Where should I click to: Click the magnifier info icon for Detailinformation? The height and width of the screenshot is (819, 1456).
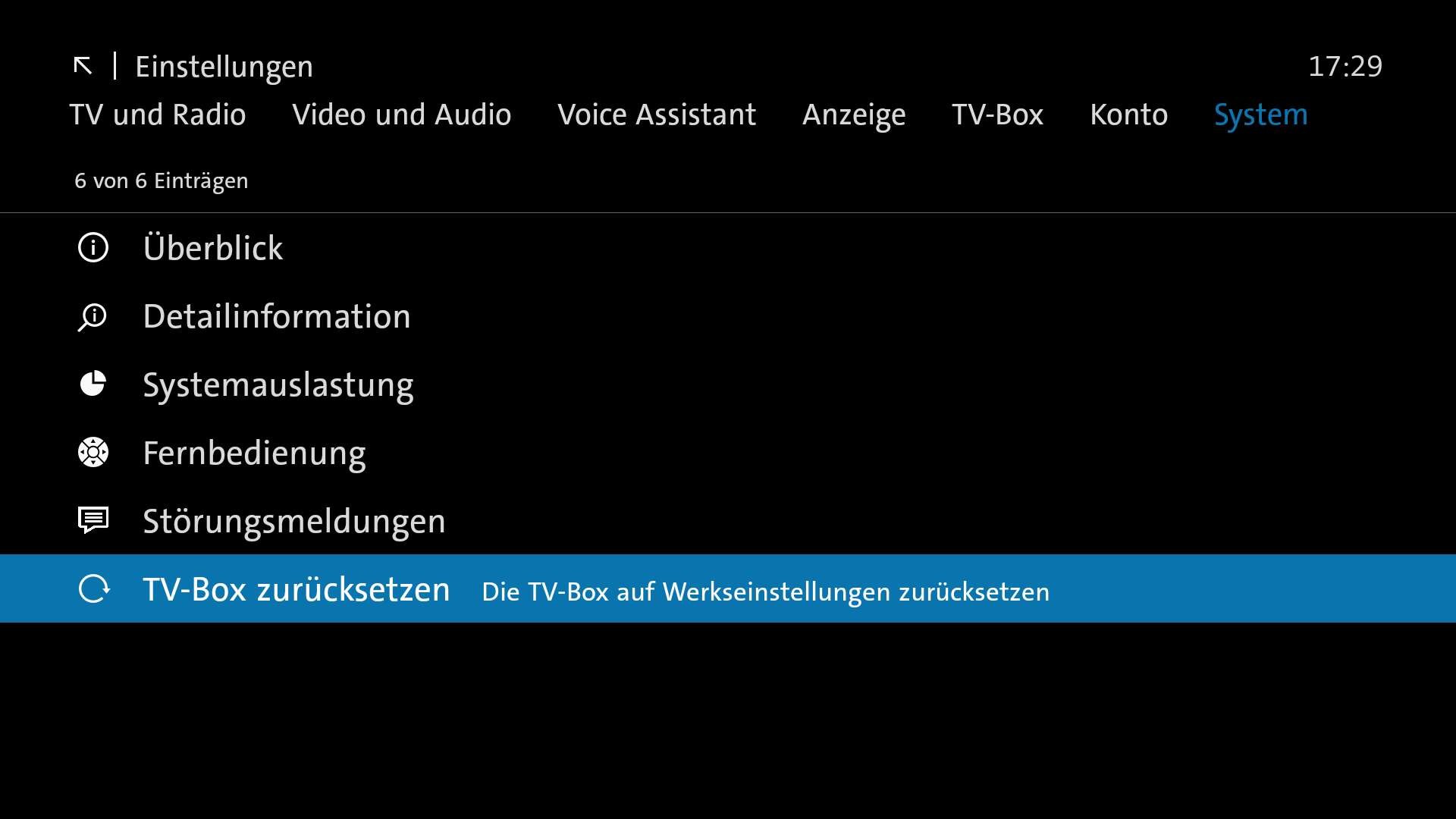pyautogui.click(x=93, y=317)
